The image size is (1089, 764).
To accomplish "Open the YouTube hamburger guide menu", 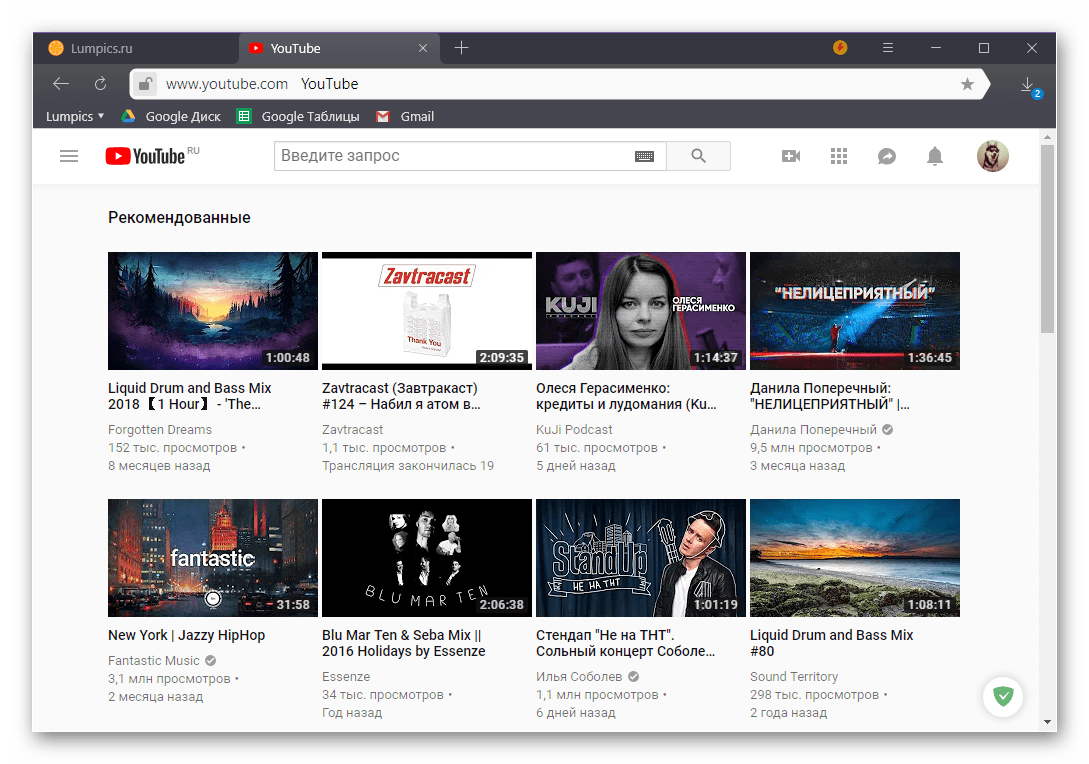I will coord(69,156).
